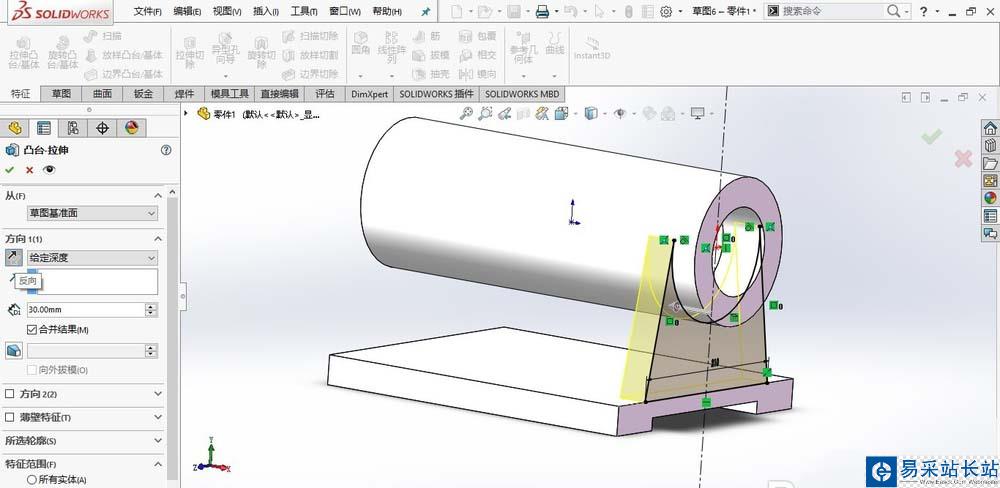The height and width of the screenshot is (488, 1000).
Task: Open the DisplayManager color sphere tab
Action: [x=131, y=128]
